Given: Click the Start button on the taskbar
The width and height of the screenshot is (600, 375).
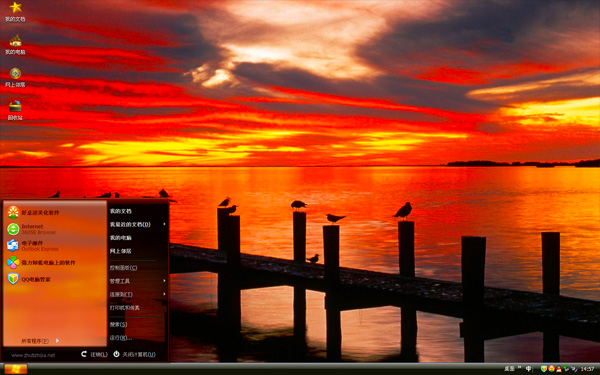Looking at the screenshot, I should (16, 369).
